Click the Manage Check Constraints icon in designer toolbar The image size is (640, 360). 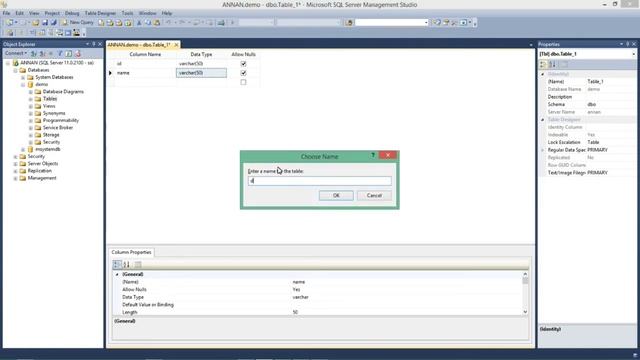pyautogui.click(x=68, y=33)
